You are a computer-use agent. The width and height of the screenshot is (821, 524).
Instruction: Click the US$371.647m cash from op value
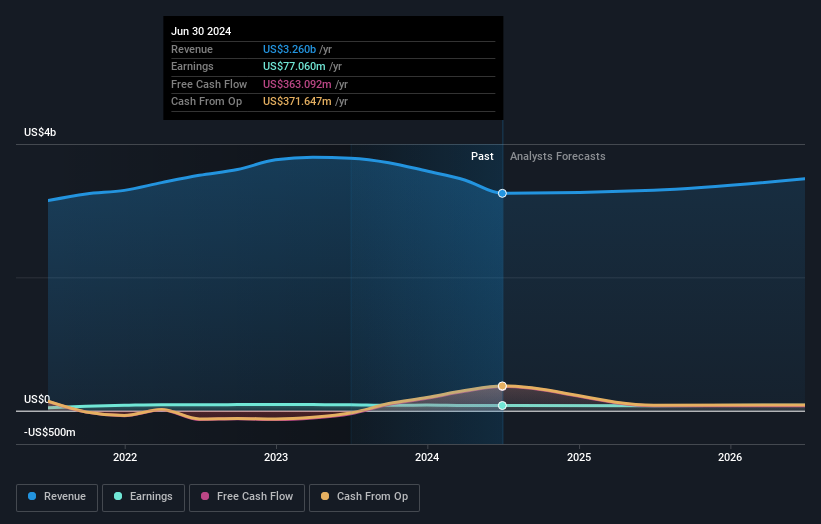pyautogui.click(x=297, y=102)
